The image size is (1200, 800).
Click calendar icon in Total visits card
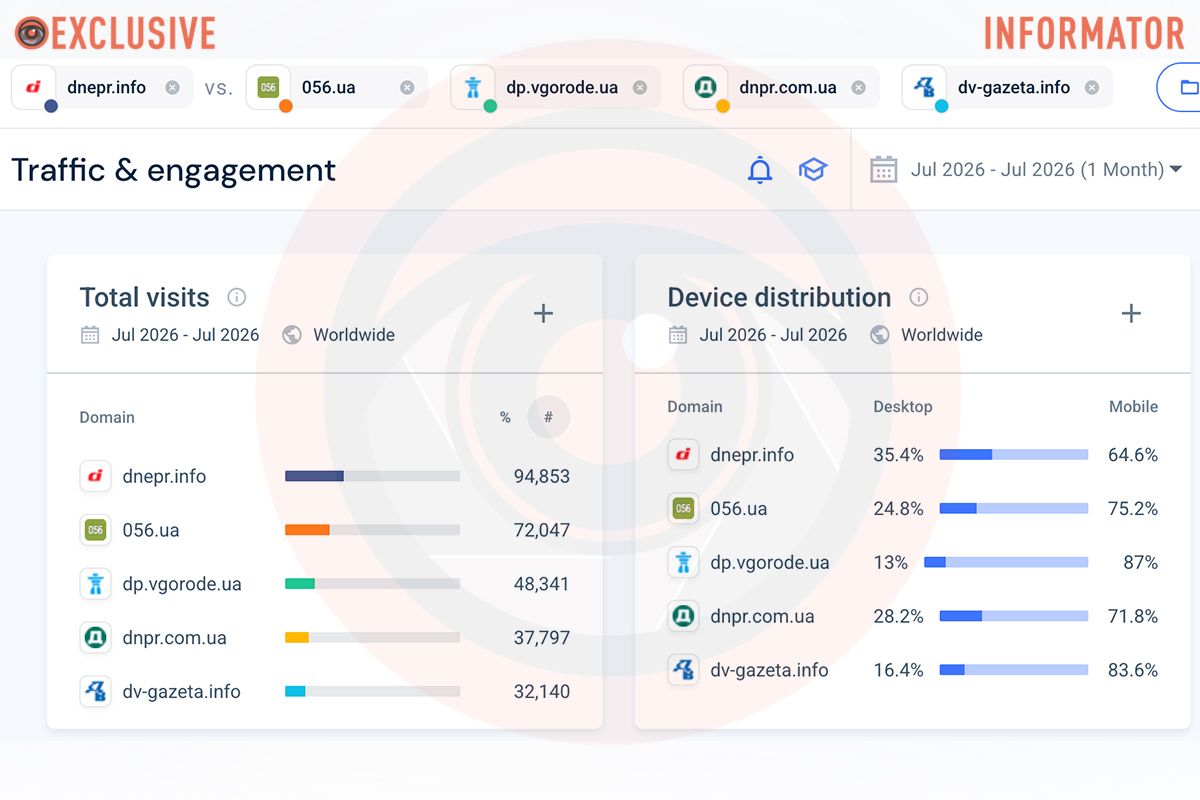(x=90, y=335)
